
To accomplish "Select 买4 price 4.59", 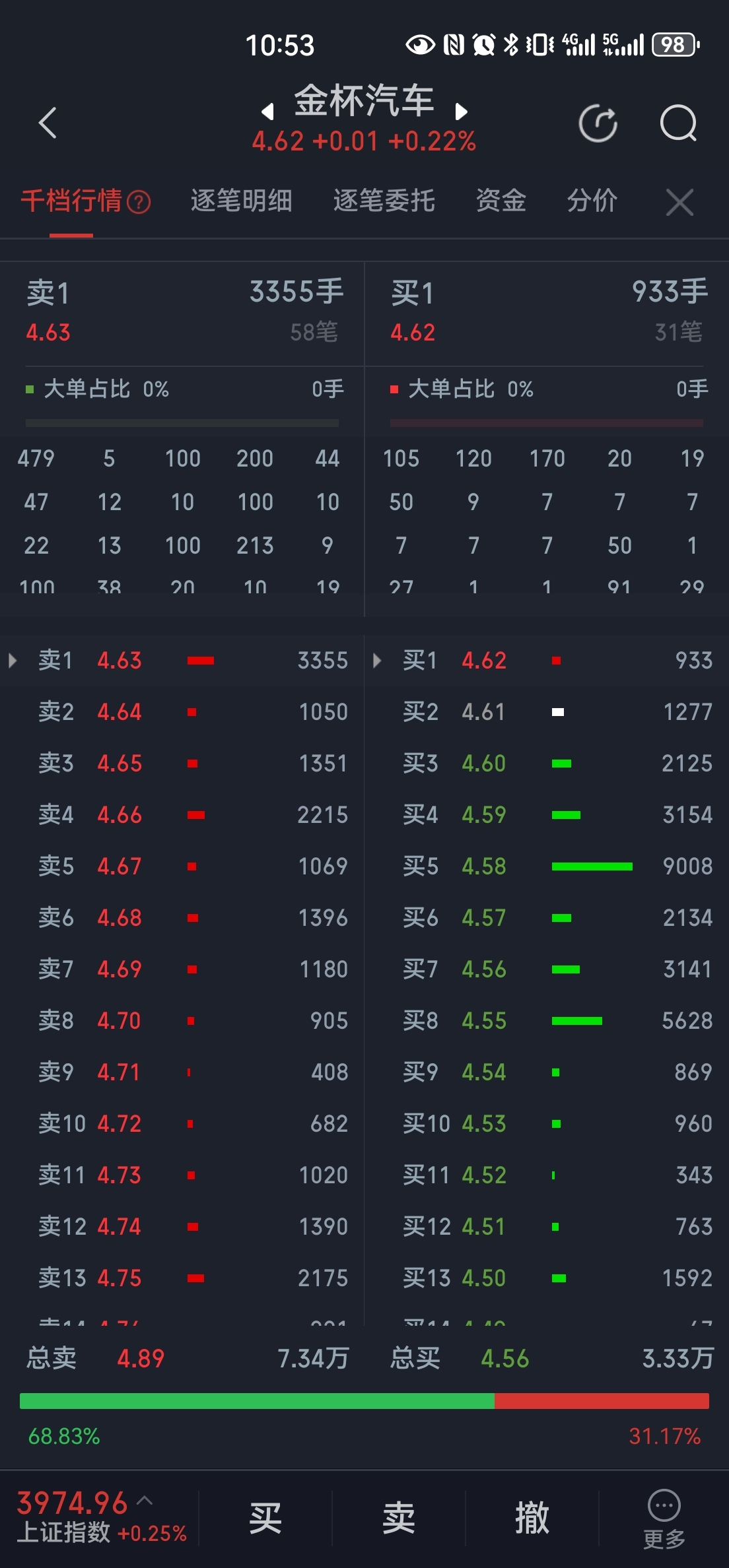I will pos(484,815).
